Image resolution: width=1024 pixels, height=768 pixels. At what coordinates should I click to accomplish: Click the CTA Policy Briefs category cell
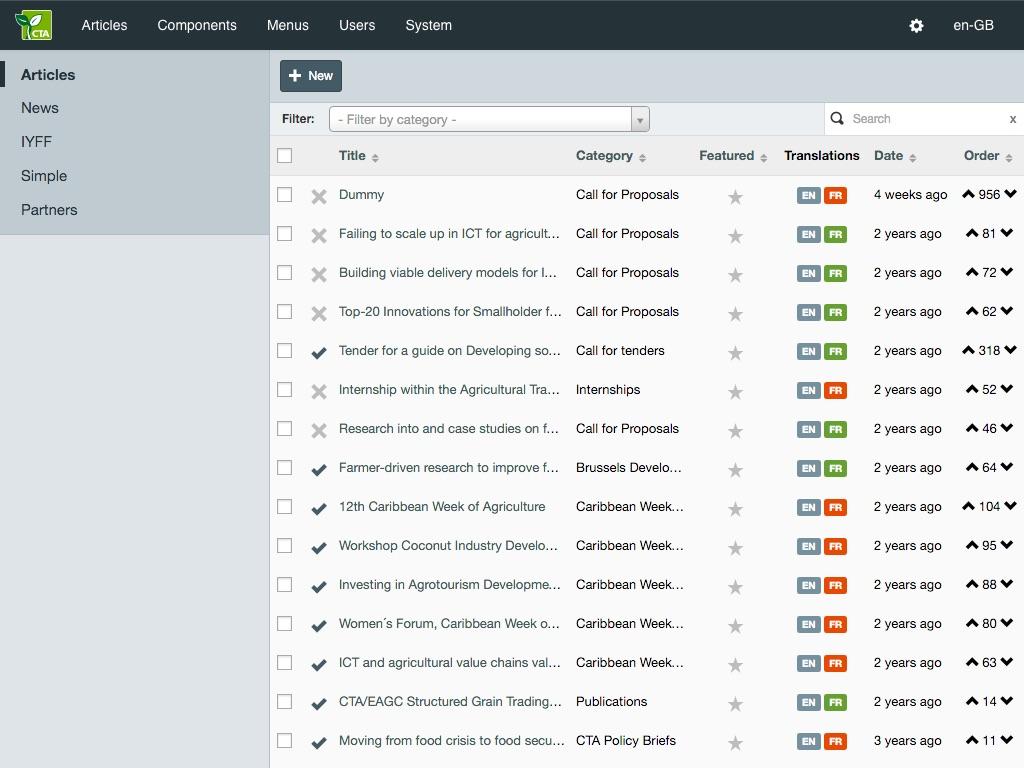coord(626,741)
